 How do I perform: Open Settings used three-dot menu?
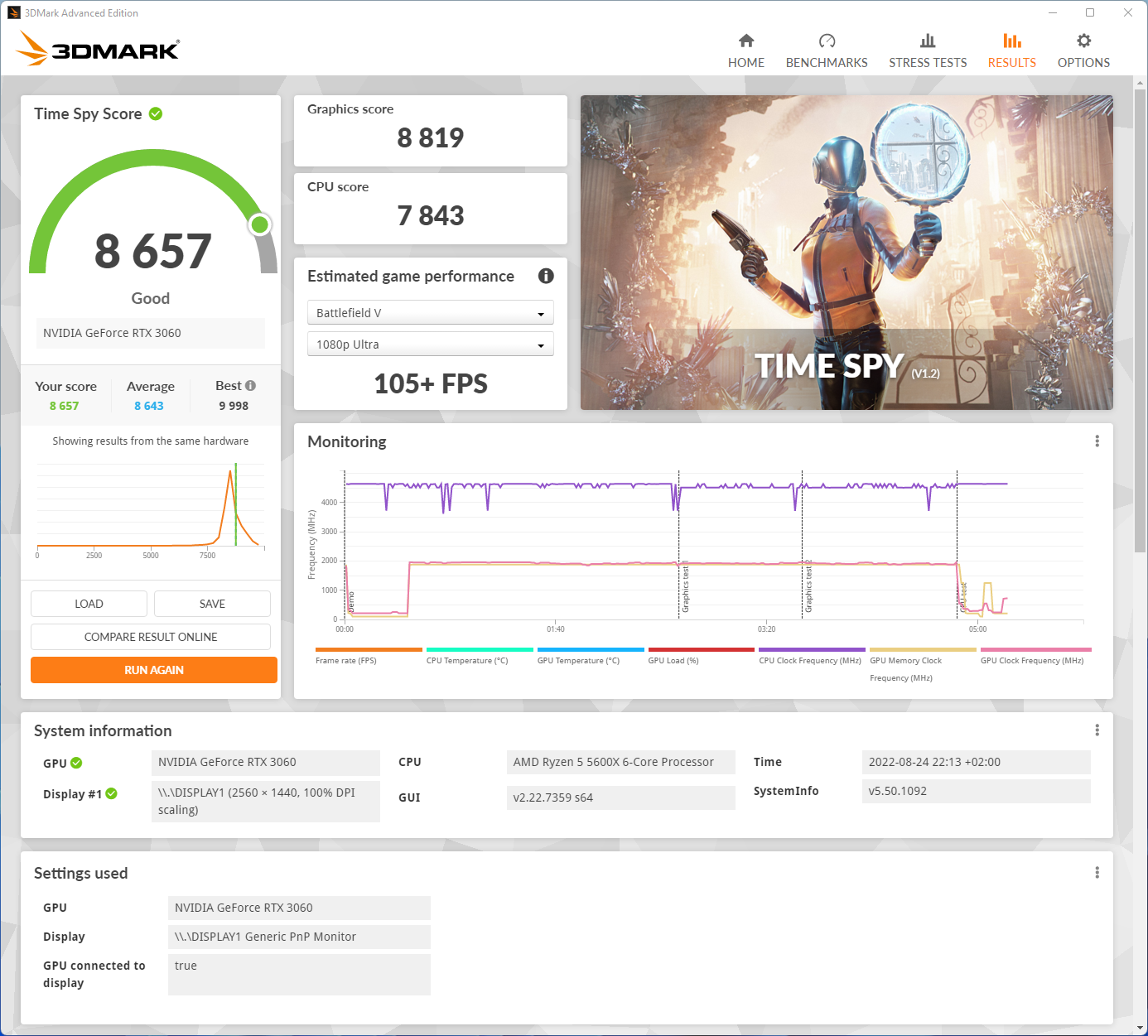click(x=1097, y=873)
